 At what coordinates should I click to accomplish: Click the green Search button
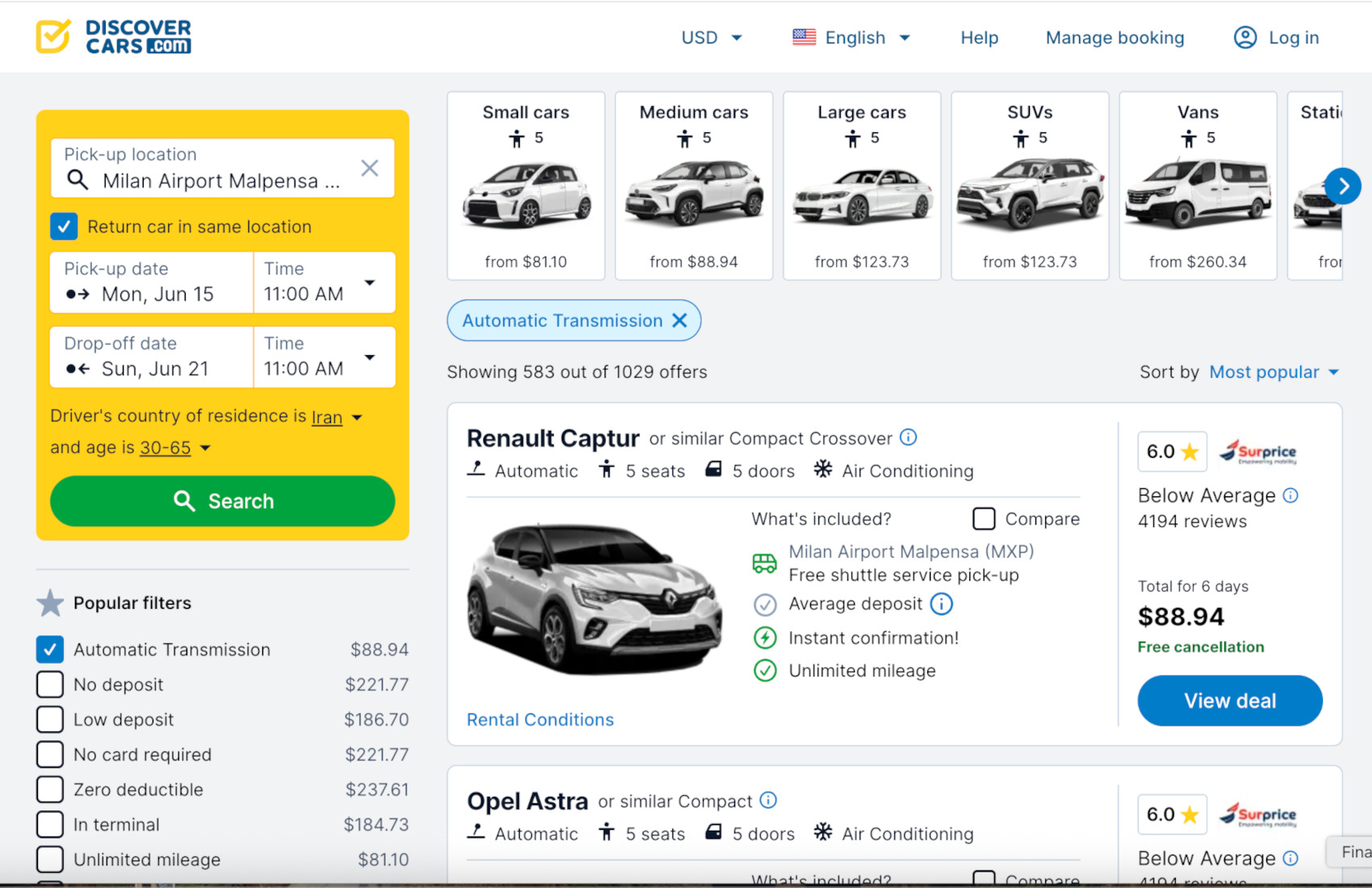(x=223, y=501)
